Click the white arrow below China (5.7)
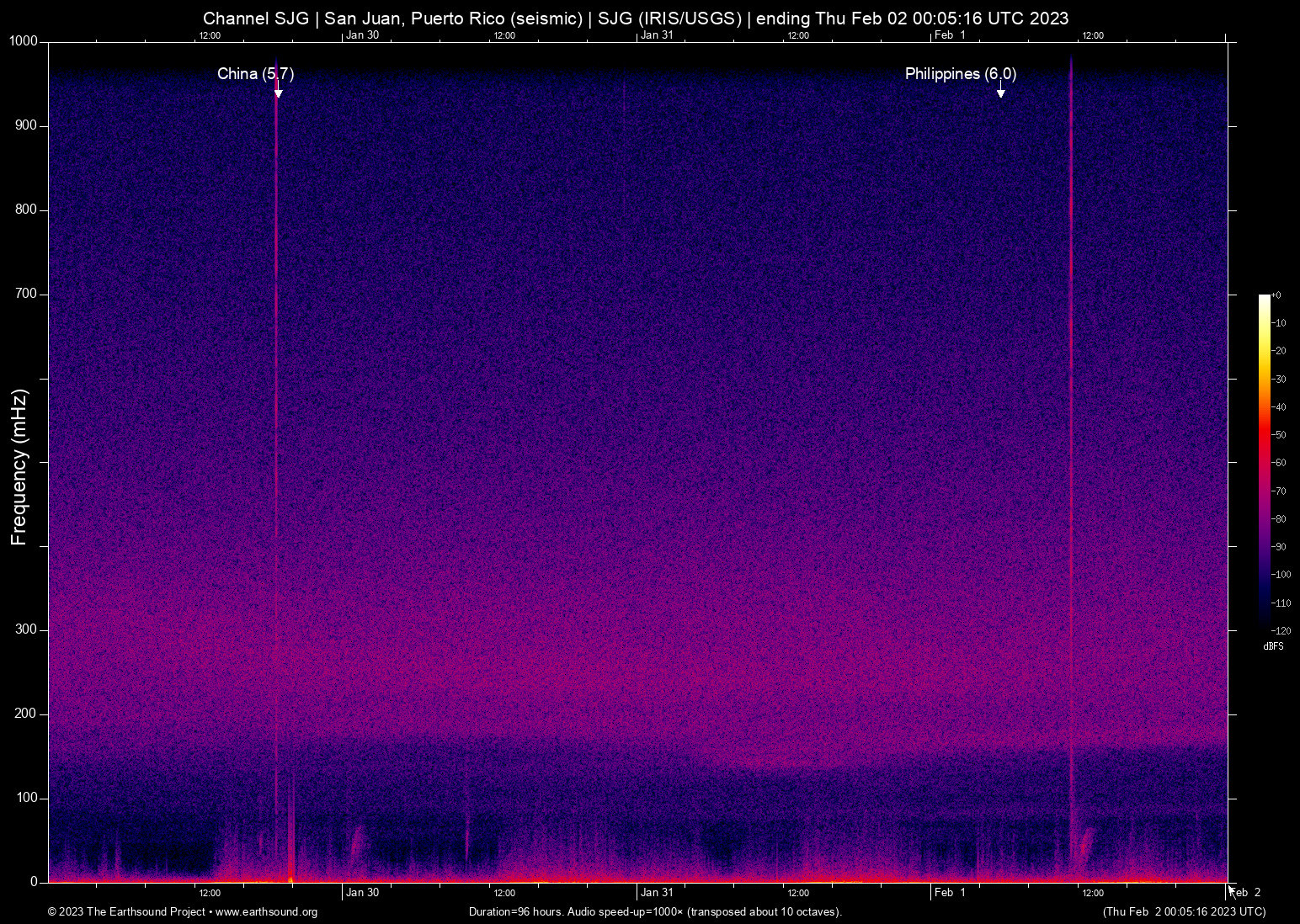This screenshot has height=924, width=1300. (278, 92)
